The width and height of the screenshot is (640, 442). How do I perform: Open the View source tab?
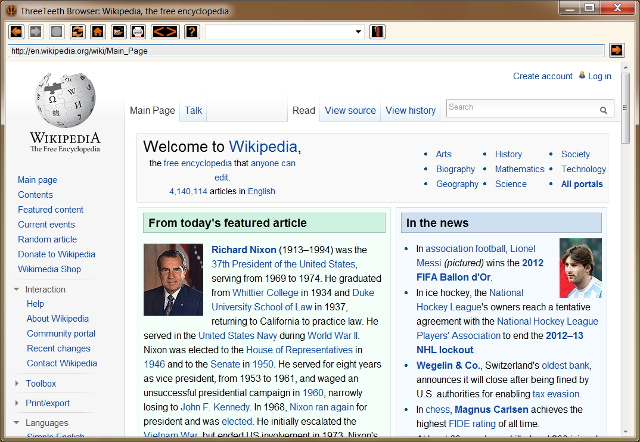pyautogui.click(x=350, y=110)
